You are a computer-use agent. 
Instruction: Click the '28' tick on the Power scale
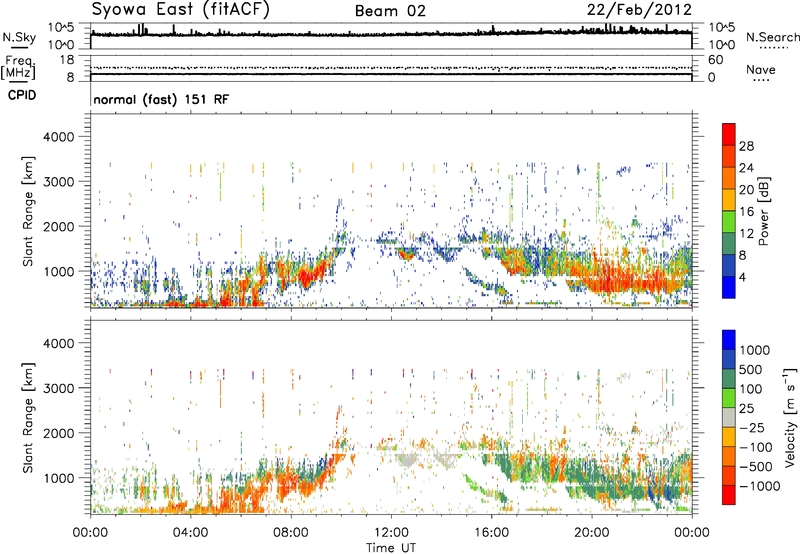tap(746, 146)
